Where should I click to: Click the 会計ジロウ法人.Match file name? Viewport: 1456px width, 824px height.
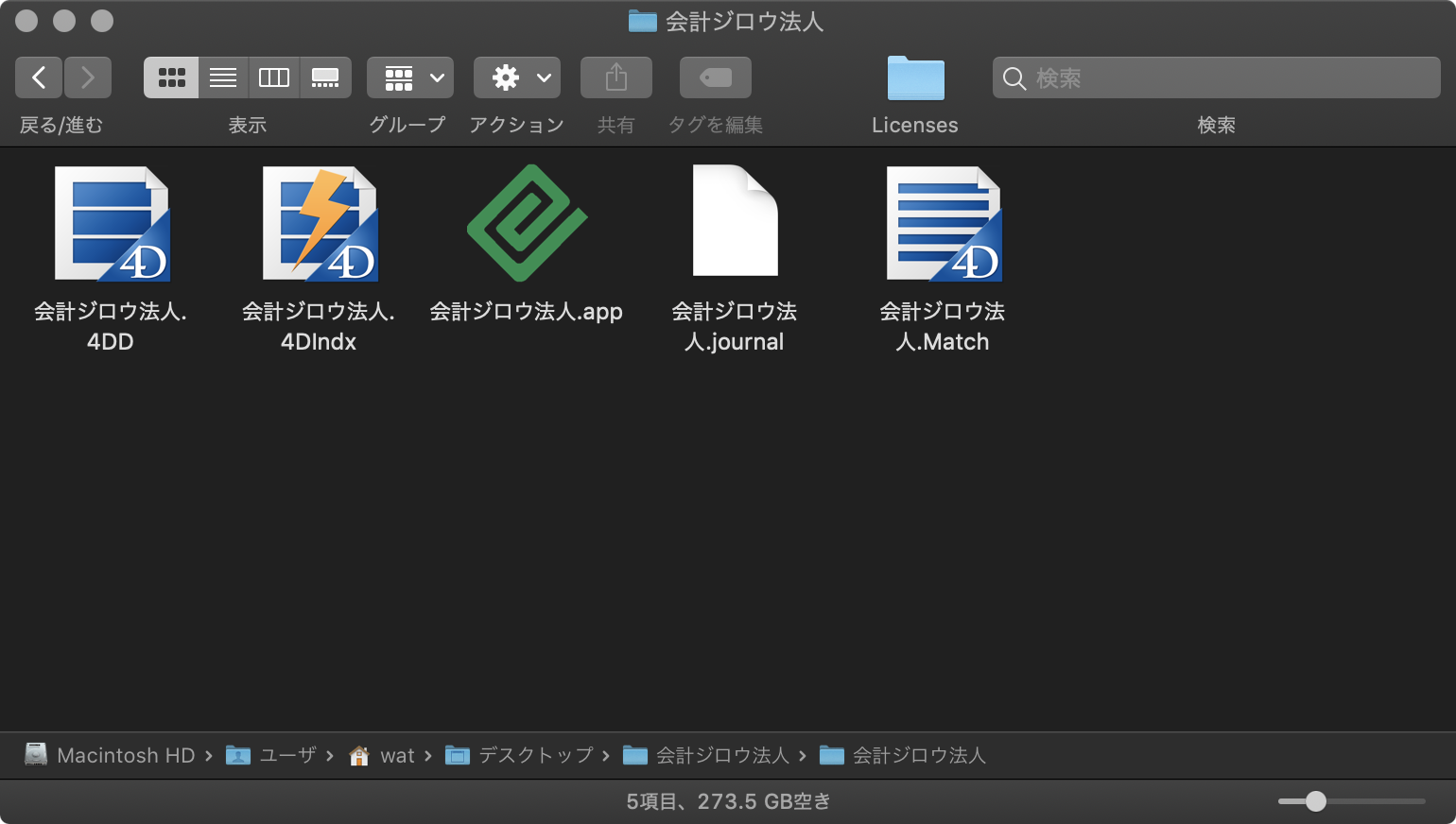click(943, 326)
